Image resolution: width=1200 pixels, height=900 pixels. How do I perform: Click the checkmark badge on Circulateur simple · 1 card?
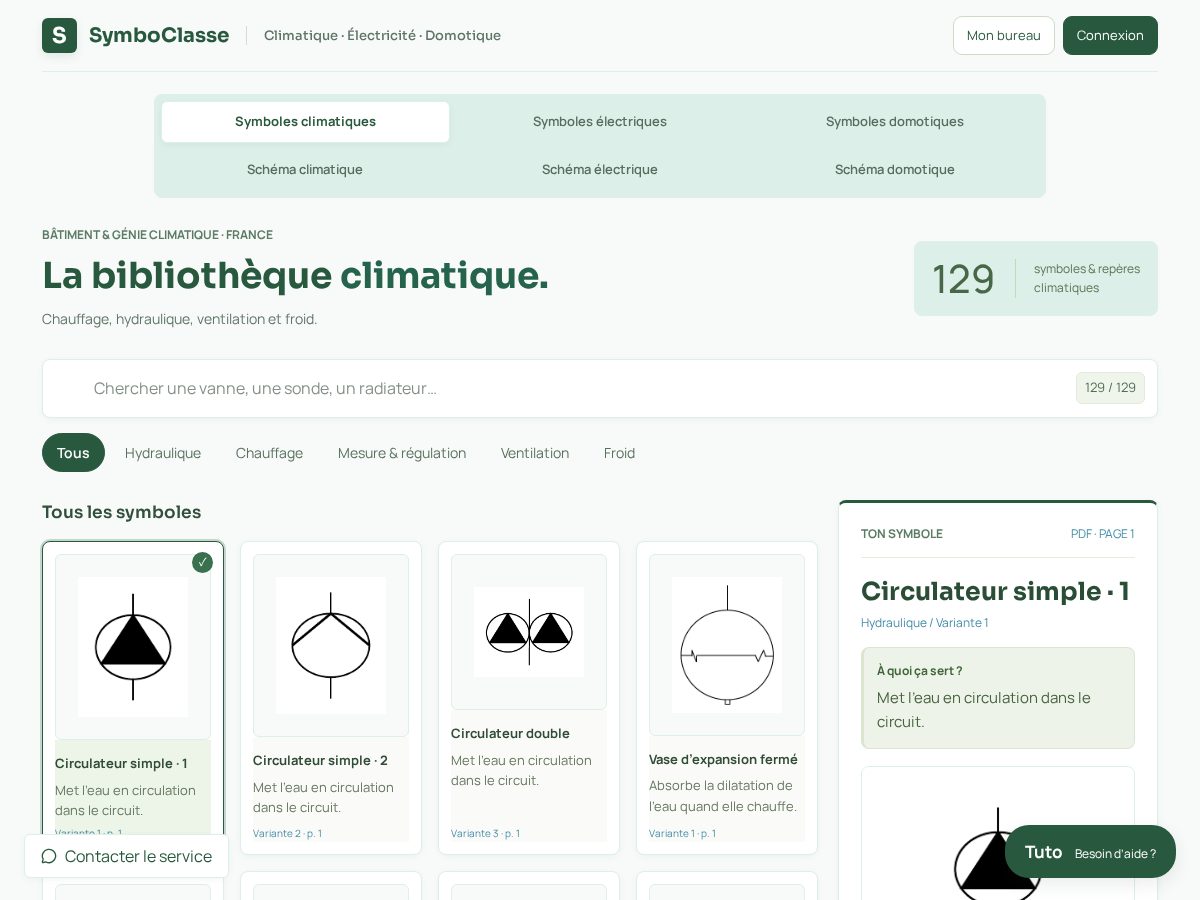[x=202, y=562]
